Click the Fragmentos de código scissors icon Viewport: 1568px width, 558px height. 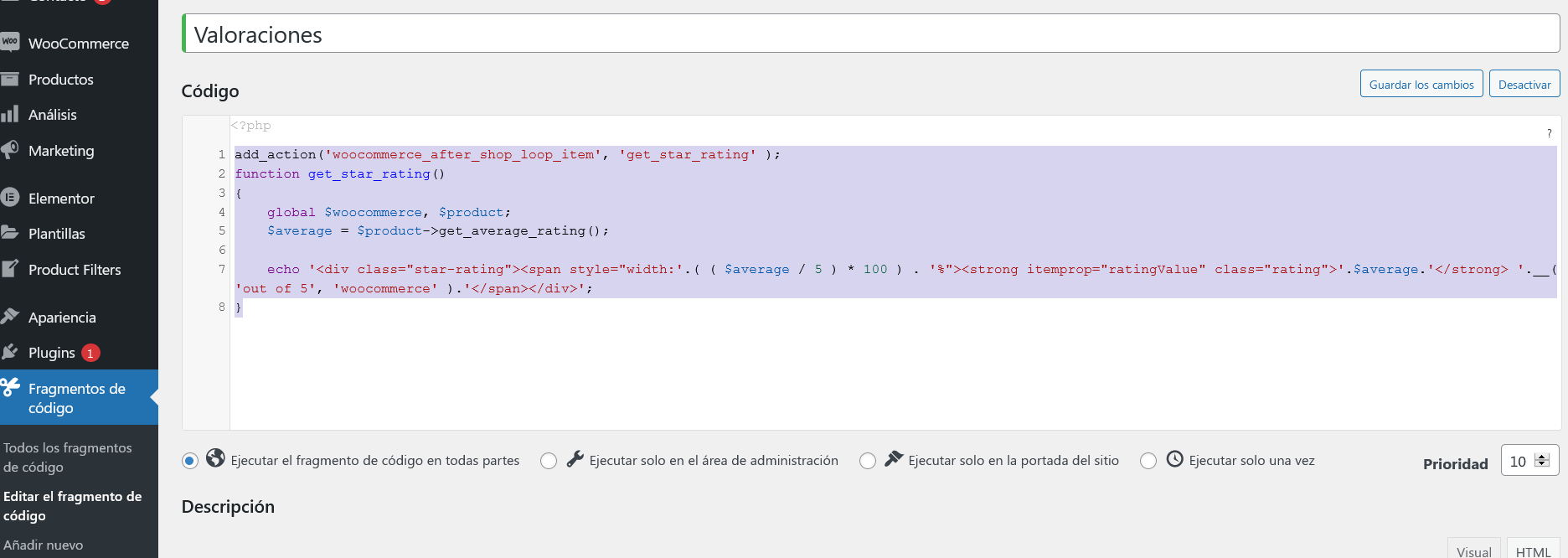(x=9, y=388)
